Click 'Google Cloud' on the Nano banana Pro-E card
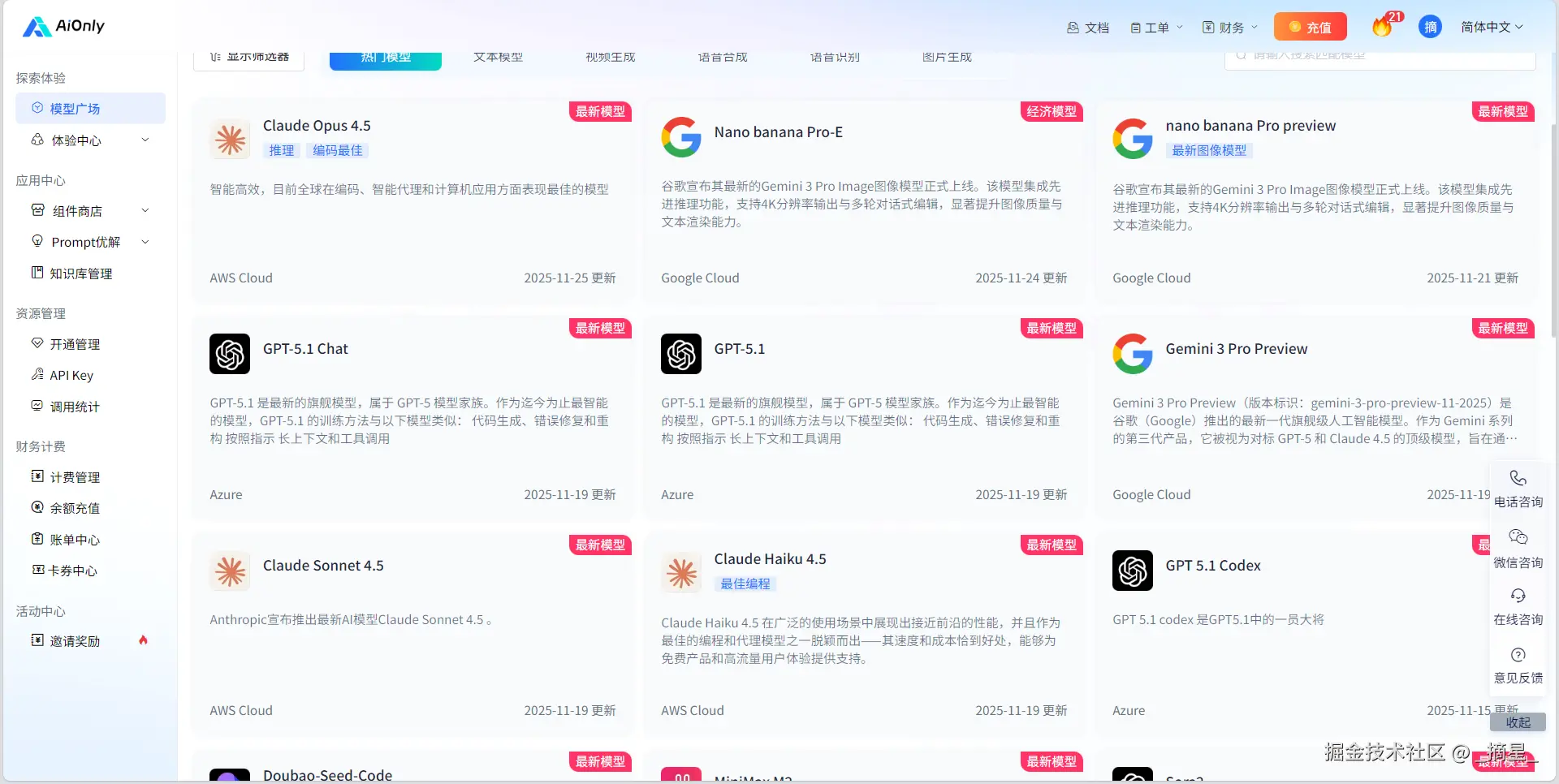 point(700,278)
